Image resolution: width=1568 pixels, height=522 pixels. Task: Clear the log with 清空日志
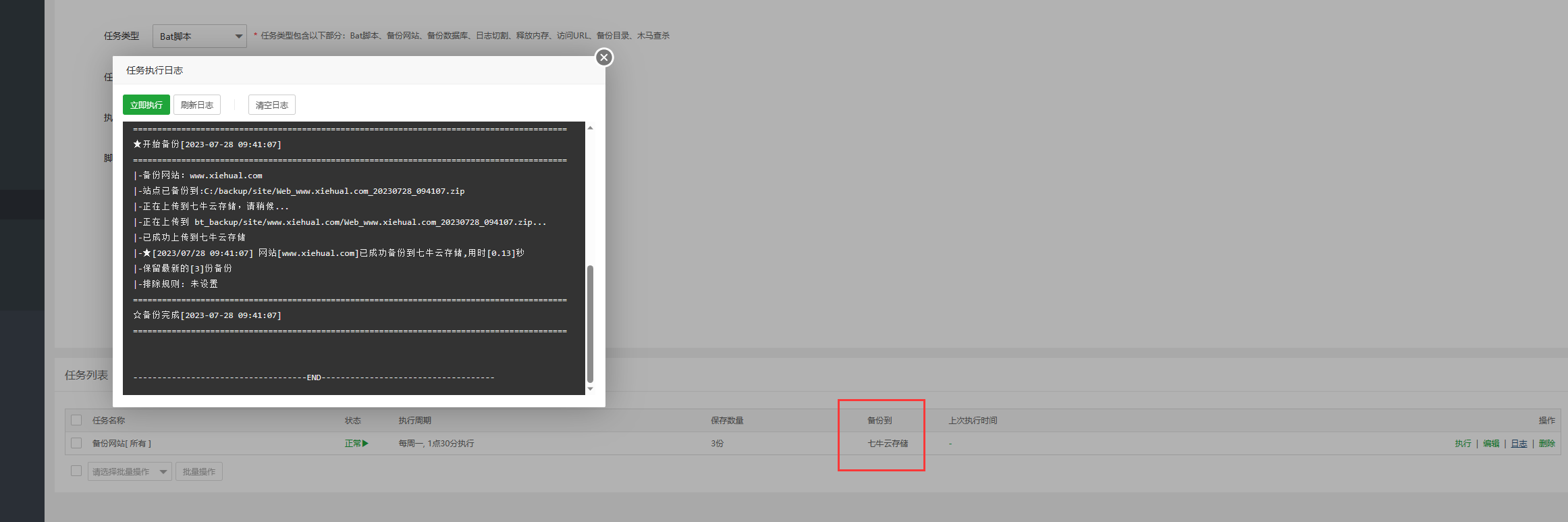[272, 105]
